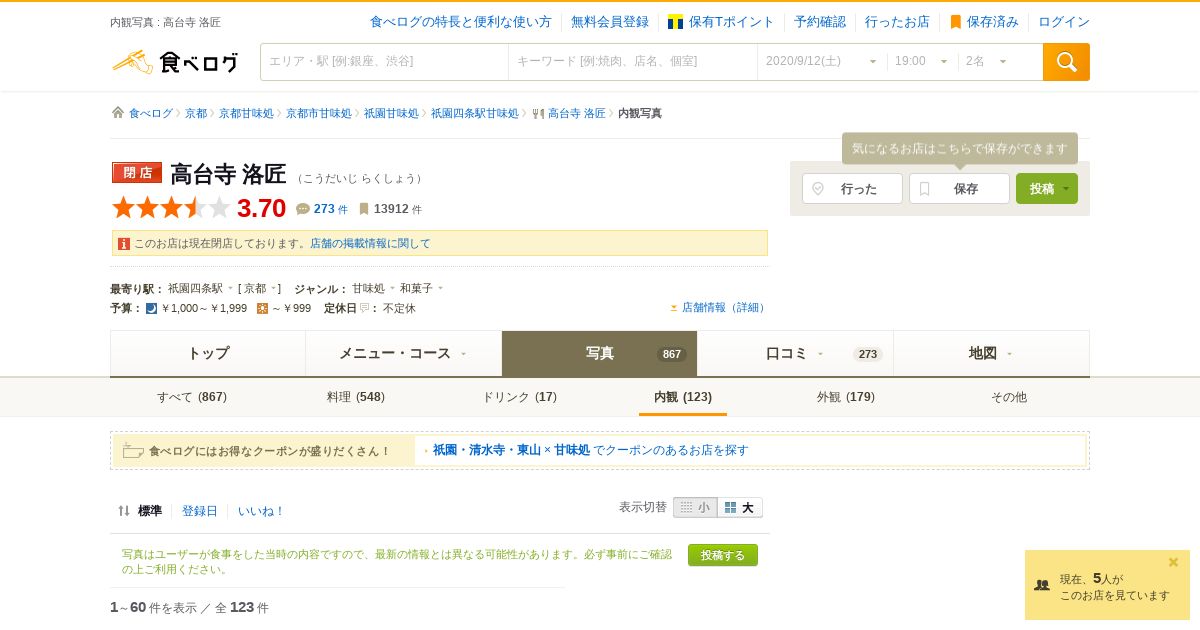The height and width of the screenshot is (630, 1200).
Task: Click the star rating graphic
Action: [172, 208]
